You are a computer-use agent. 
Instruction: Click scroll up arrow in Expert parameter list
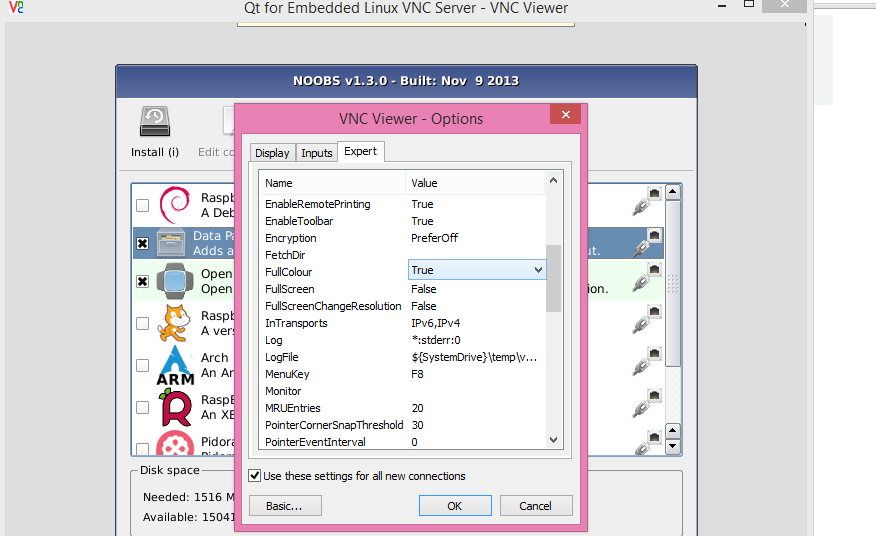pos(553,180)
